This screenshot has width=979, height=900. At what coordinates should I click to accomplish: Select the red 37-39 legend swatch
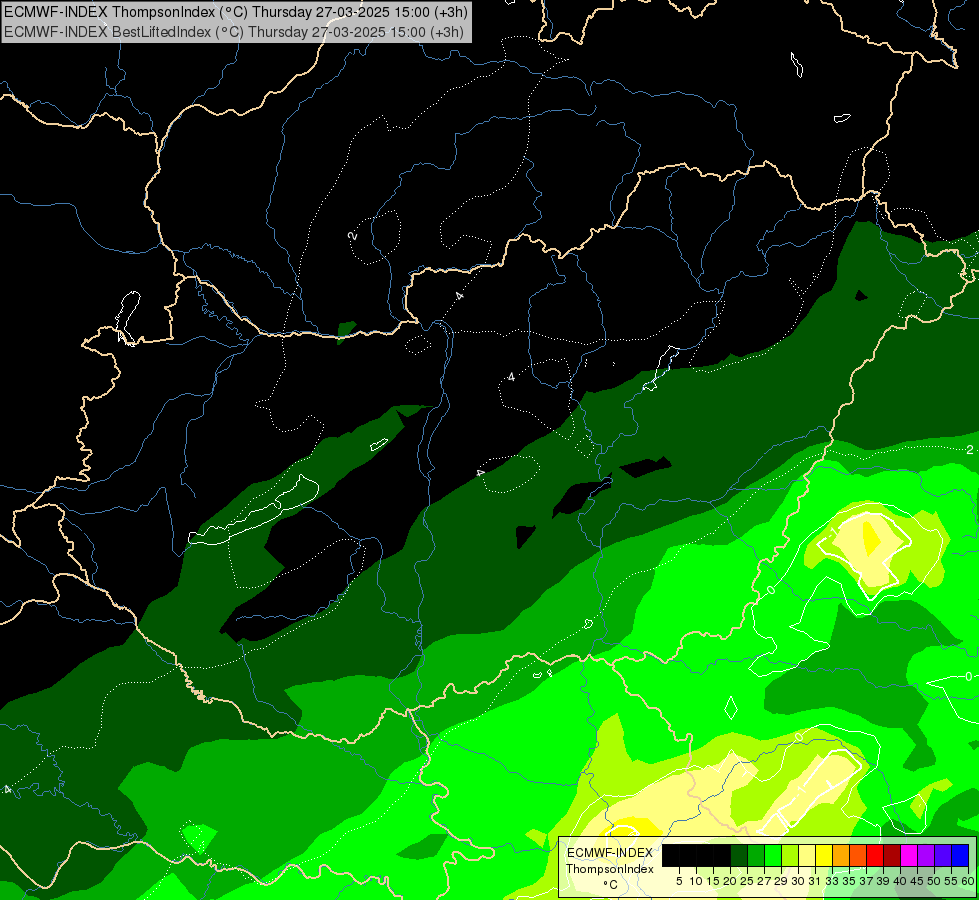pyautogui.click(x=875, y=855)
